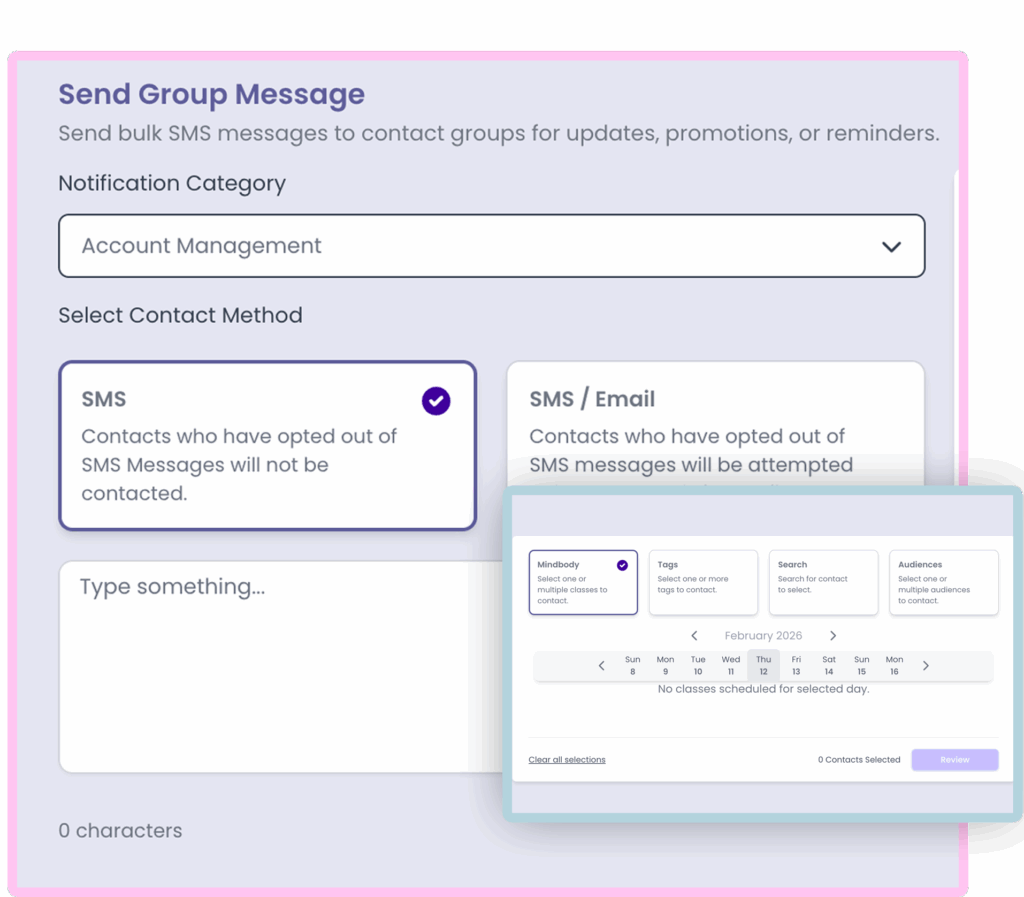Go to previous month before February 2026

pyautogui.click(x=695, y=636)
